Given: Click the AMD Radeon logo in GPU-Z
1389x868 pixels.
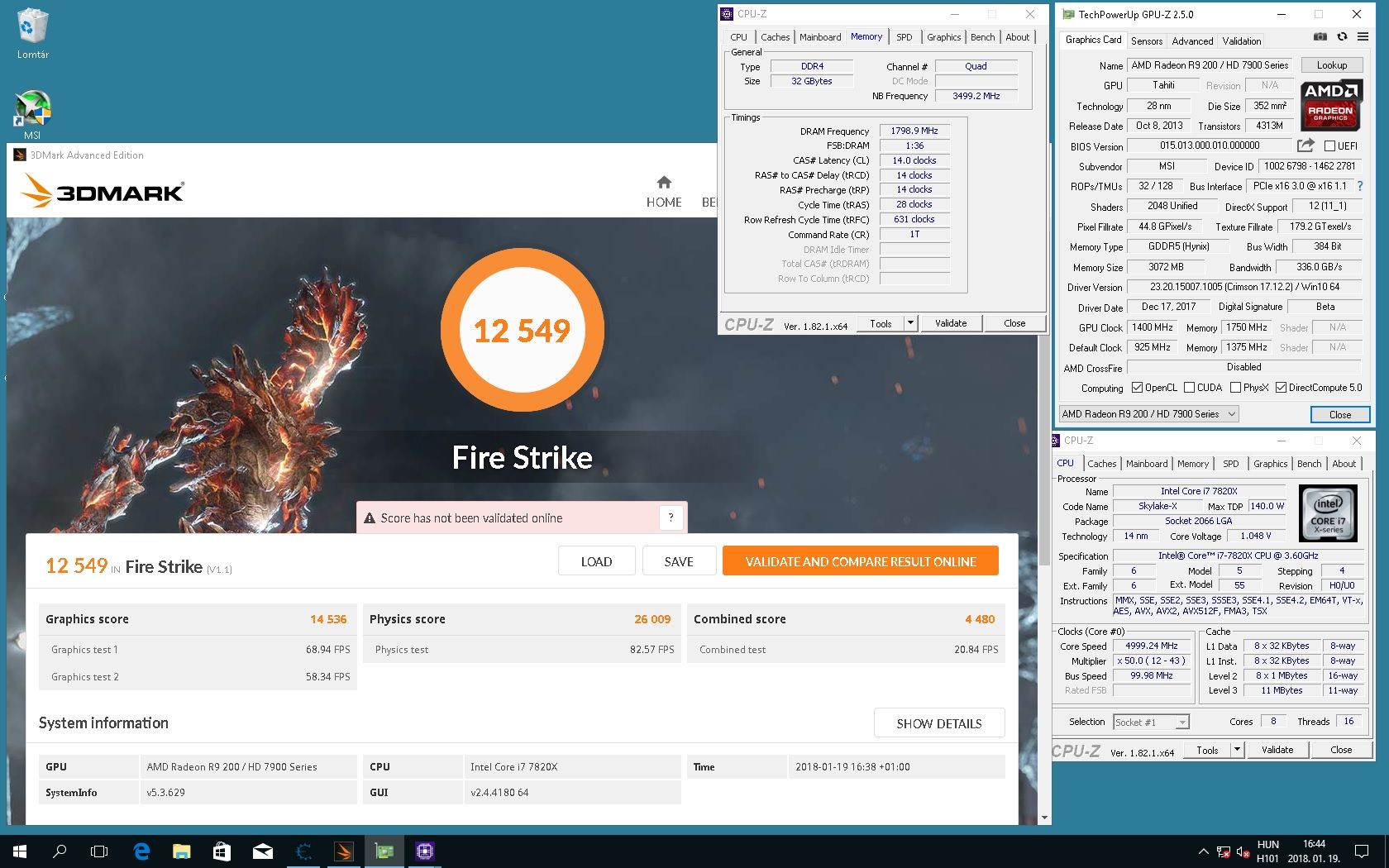Looking at the screenshot, I should click(1331, 106).
